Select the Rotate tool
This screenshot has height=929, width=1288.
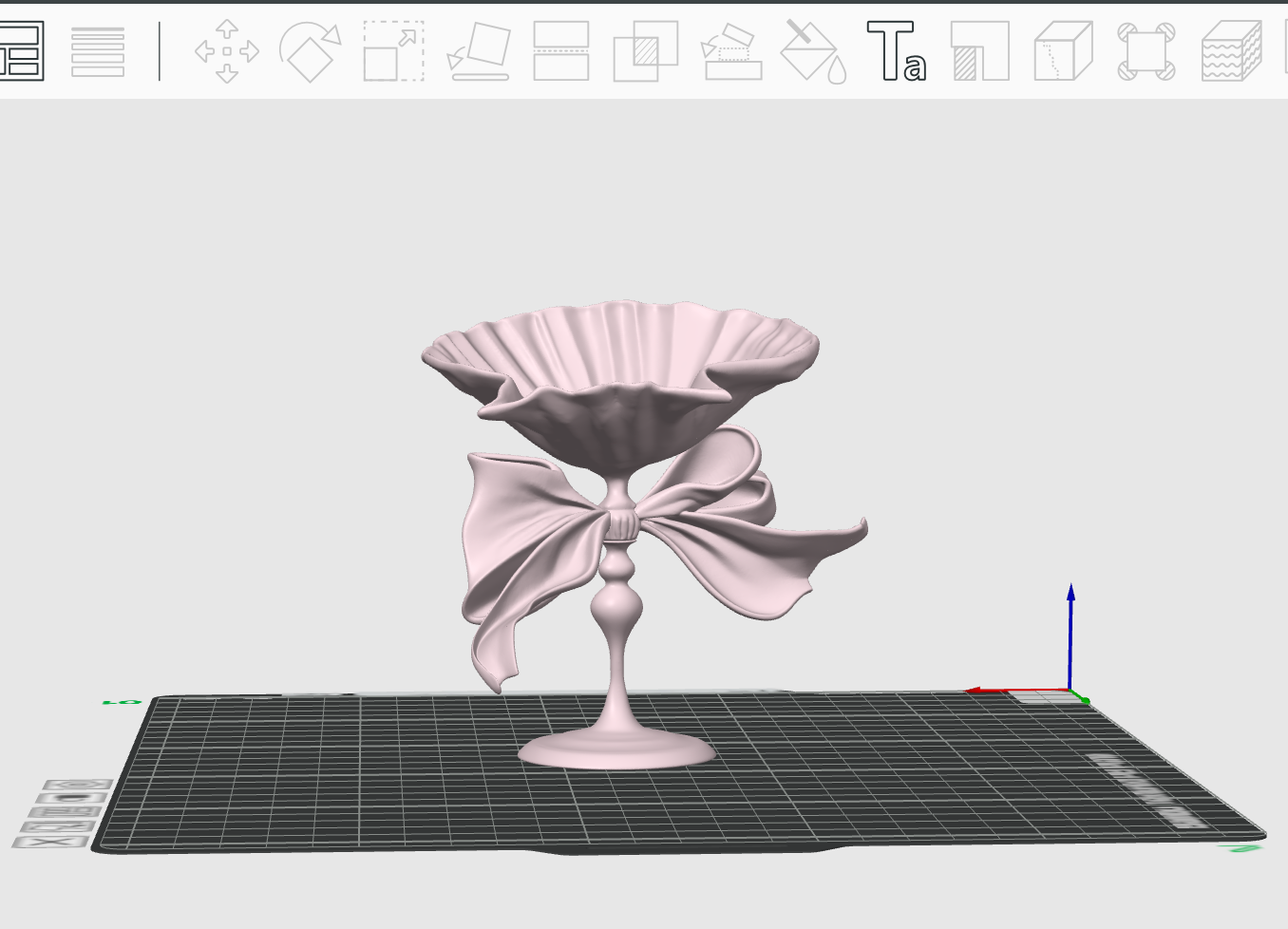pos(310,51)
